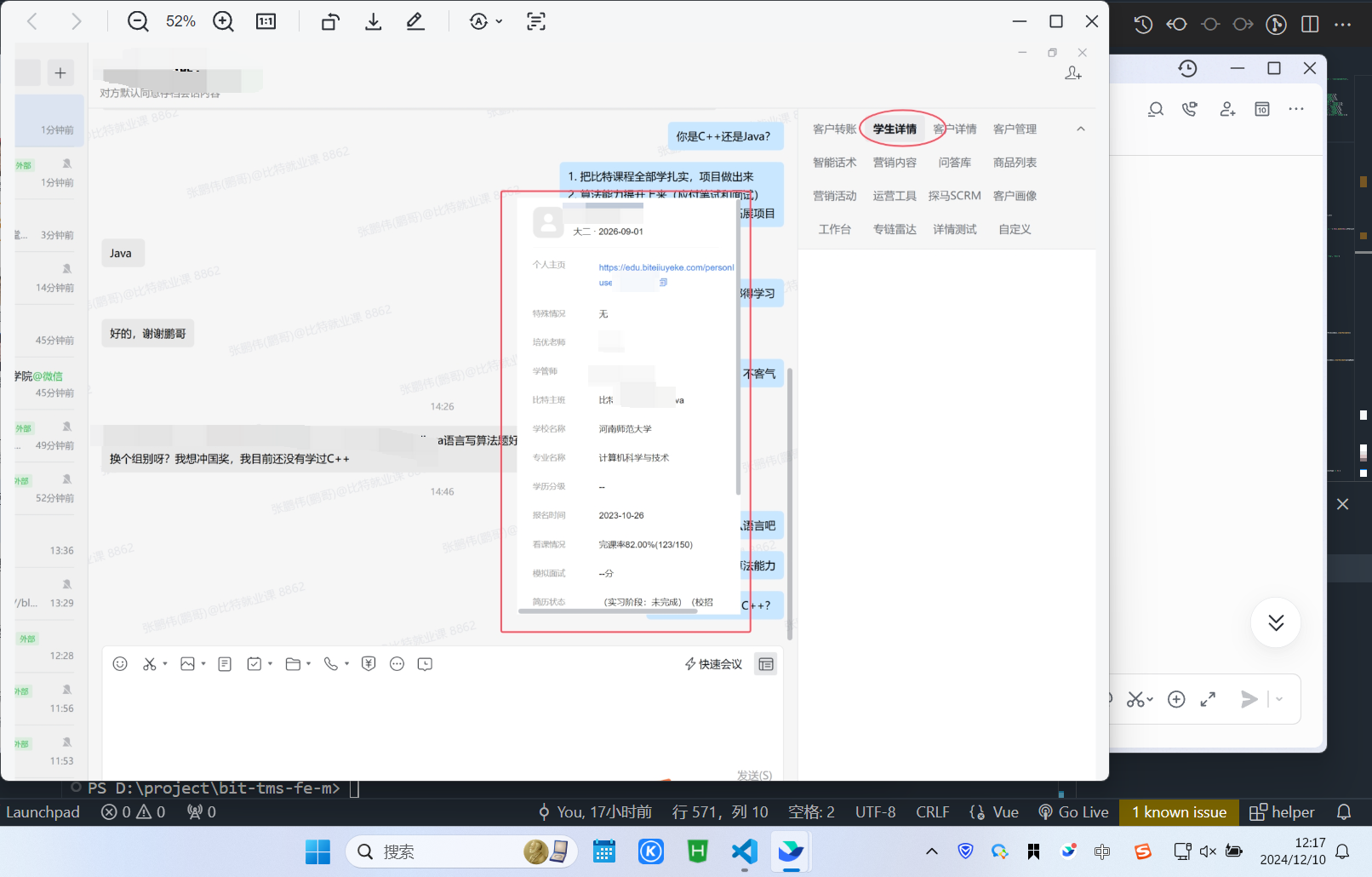Viewport: 1372px width, 877px height.
Task: Click the plus circle in chat input bar
Action: coord(1176,699)
